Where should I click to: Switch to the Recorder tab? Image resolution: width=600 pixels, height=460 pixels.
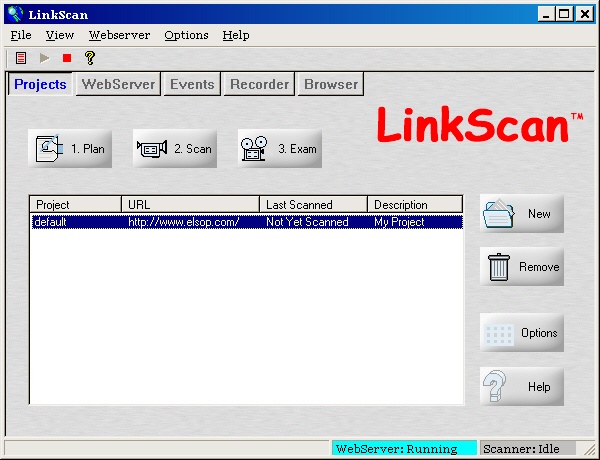(x=259, y=84)
